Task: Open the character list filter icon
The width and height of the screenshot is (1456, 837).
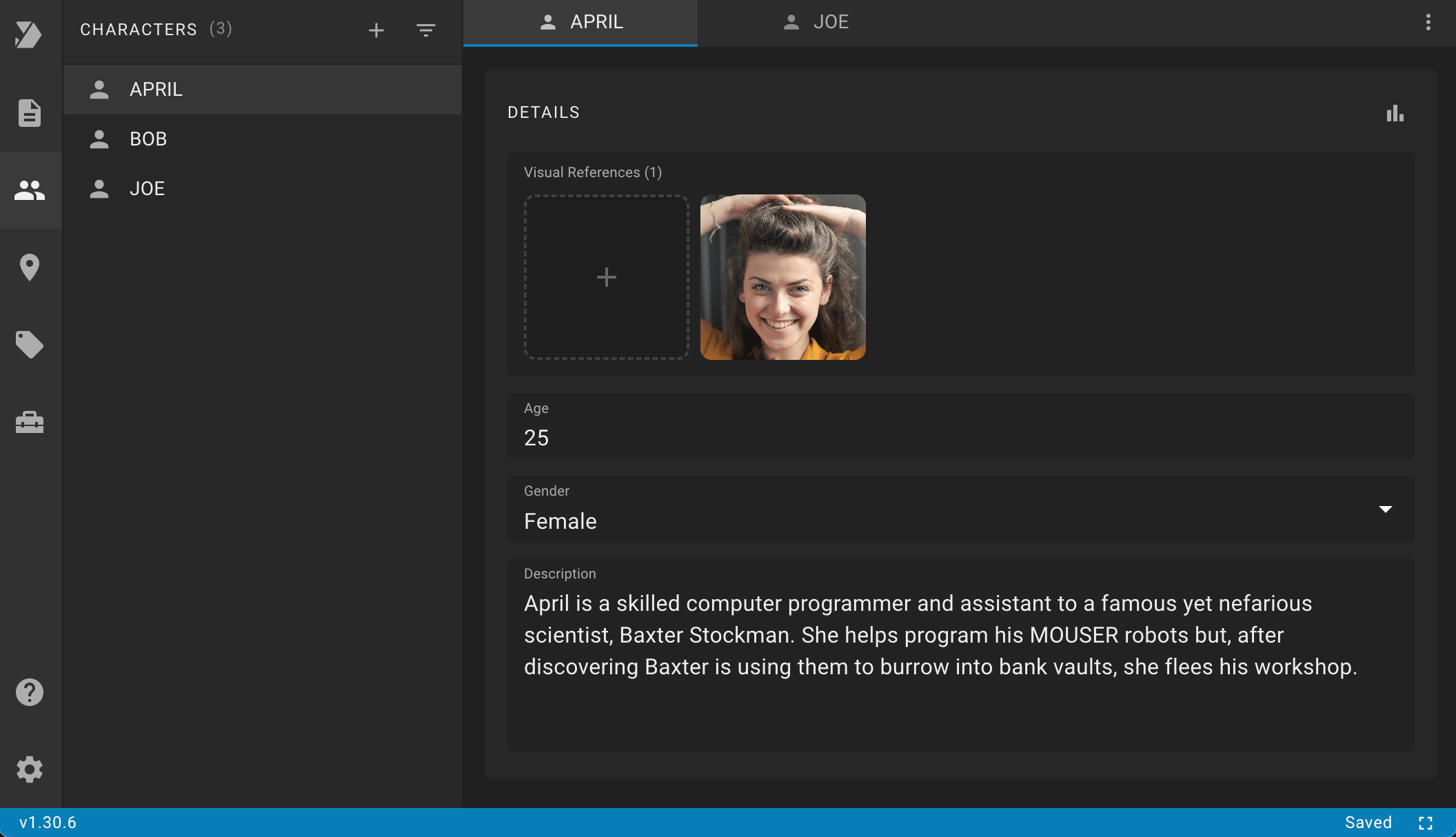Action: (426, 30)
